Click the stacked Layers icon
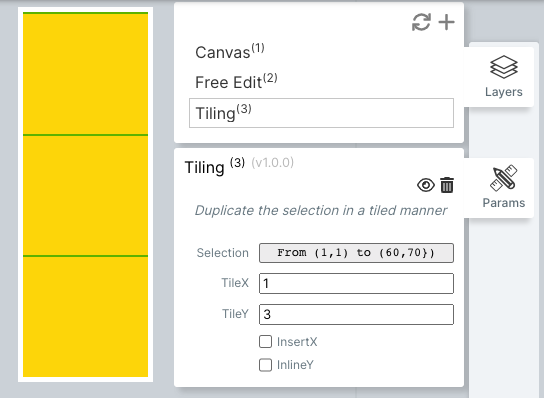Screen dimensions: 544x398 tap(504, 67)
